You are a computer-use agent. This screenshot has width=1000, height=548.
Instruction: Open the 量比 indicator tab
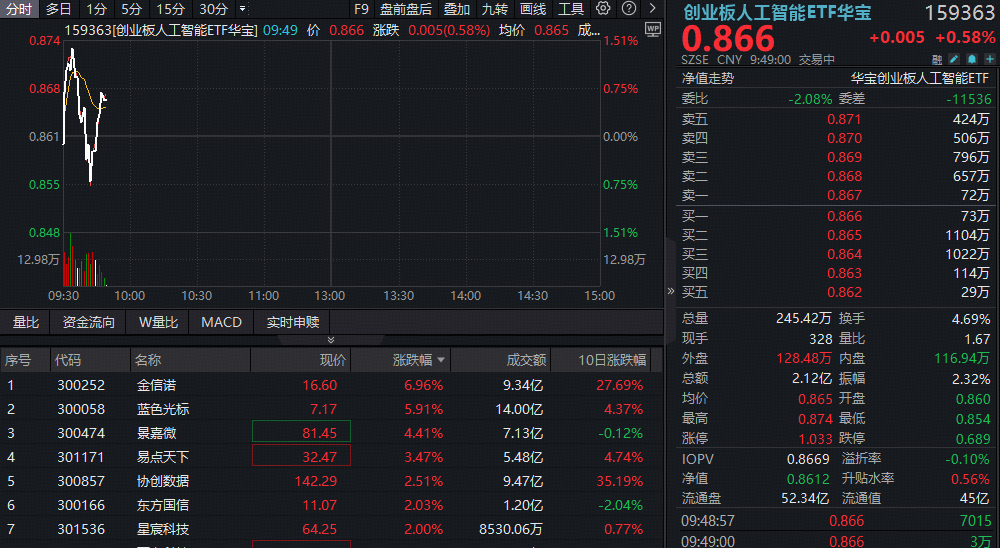[26, 322]
